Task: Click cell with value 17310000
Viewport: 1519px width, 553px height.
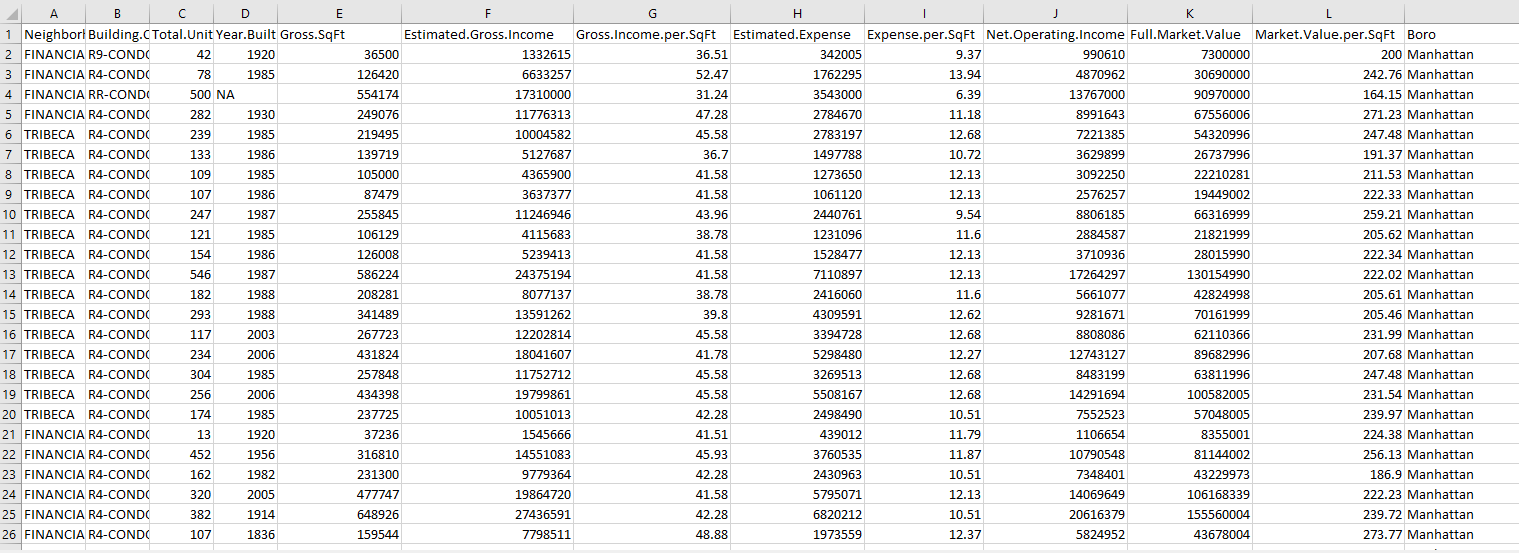Action: pos(487,94)
